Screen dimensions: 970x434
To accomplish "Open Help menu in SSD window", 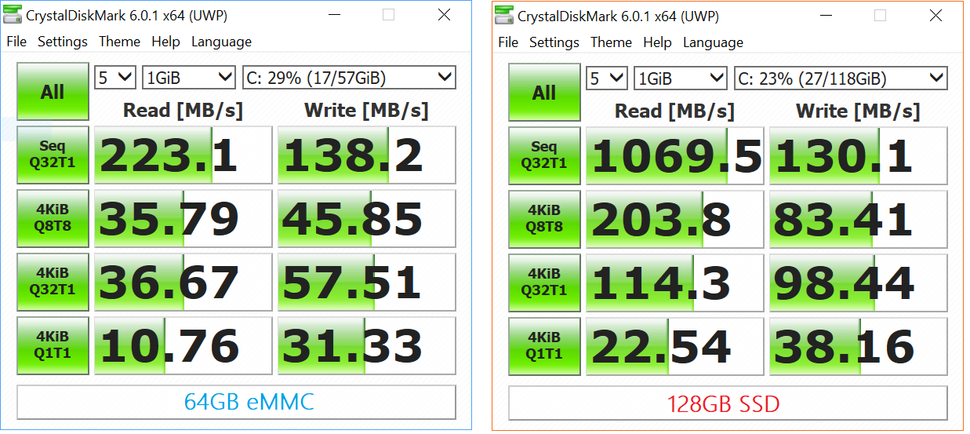I will click(x=658, y=43).
